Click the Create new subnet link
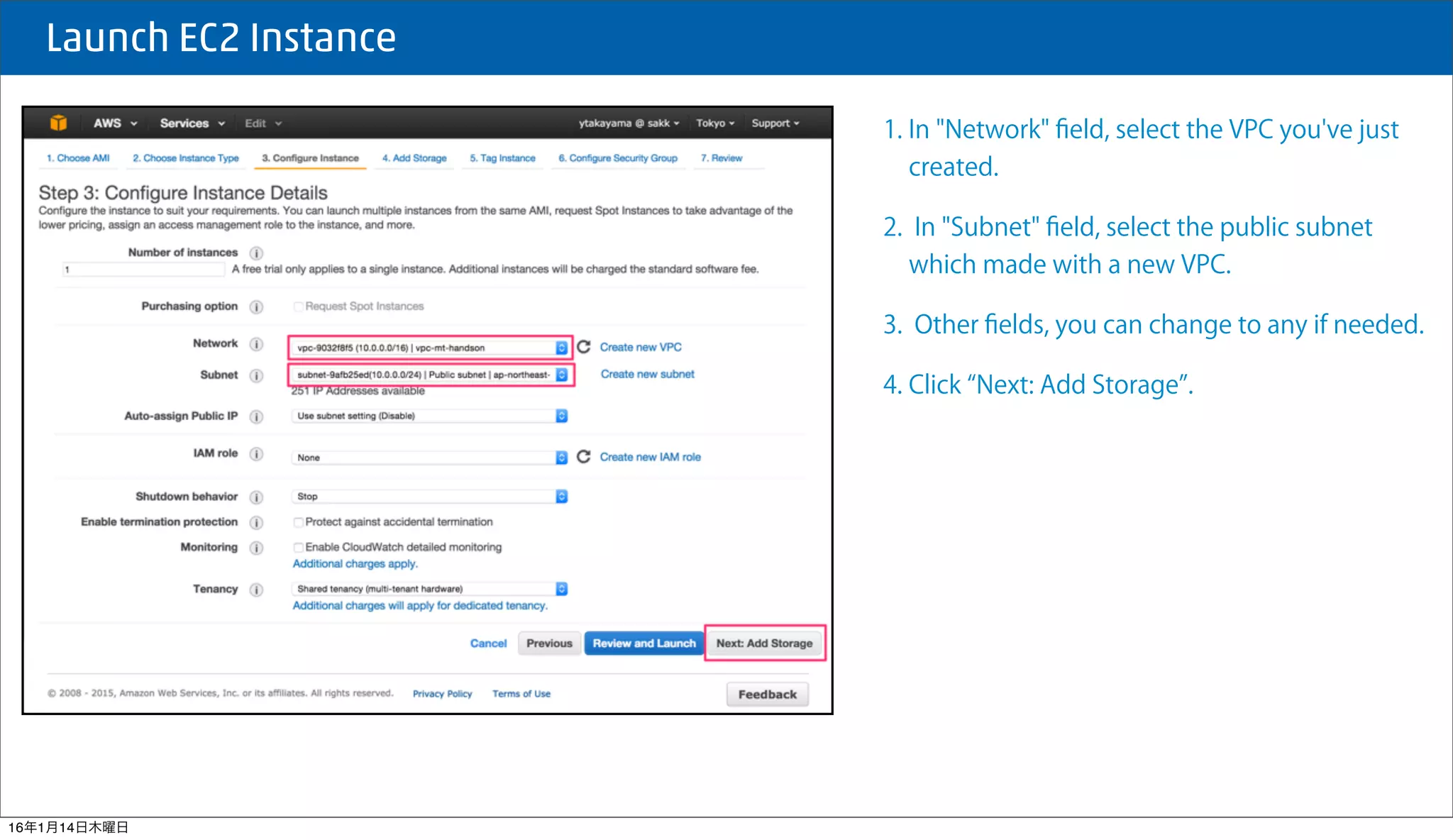 coord(648,374)
